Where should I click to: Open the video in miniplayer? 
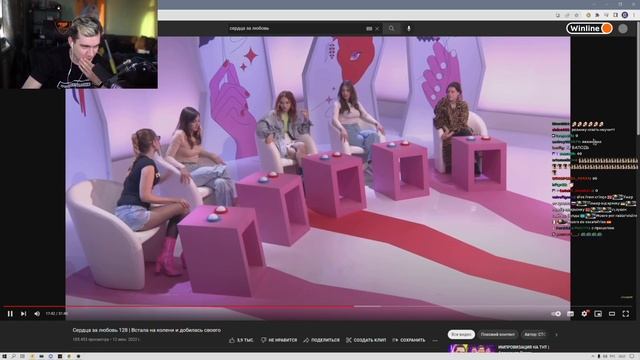pos(598,313)
